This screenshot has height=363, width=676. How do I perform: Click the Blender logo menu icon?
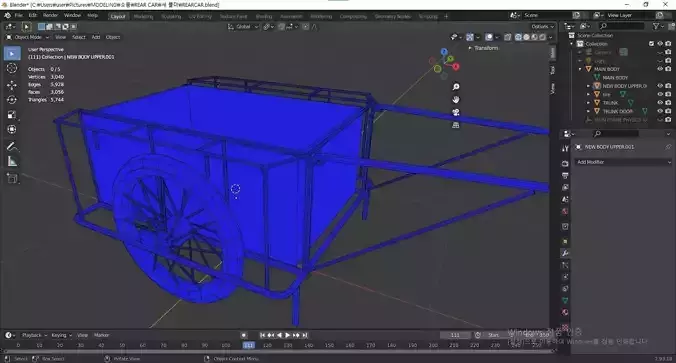pos(7,15)
